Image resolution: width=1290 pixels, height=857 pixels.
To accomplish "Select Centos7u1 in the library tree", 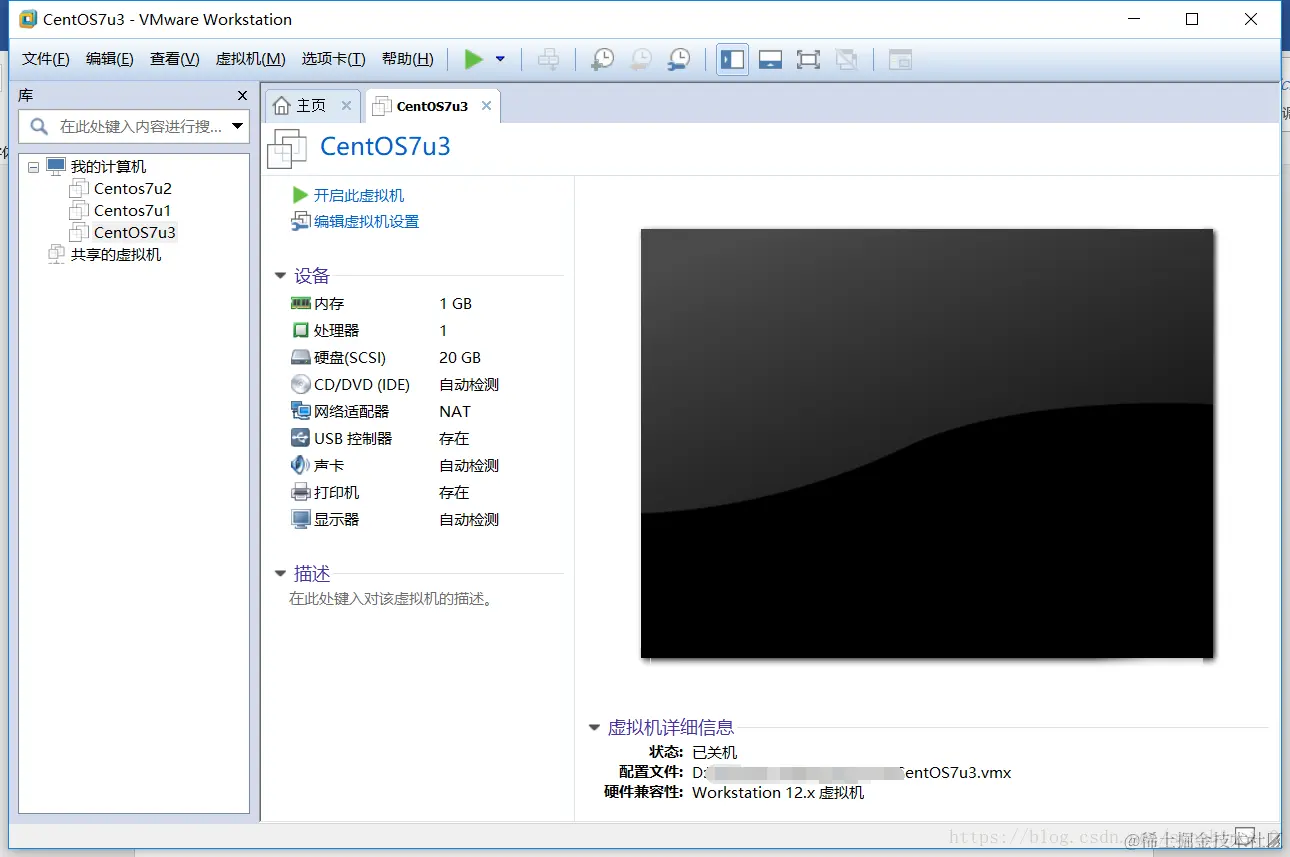I will [131, 210].
